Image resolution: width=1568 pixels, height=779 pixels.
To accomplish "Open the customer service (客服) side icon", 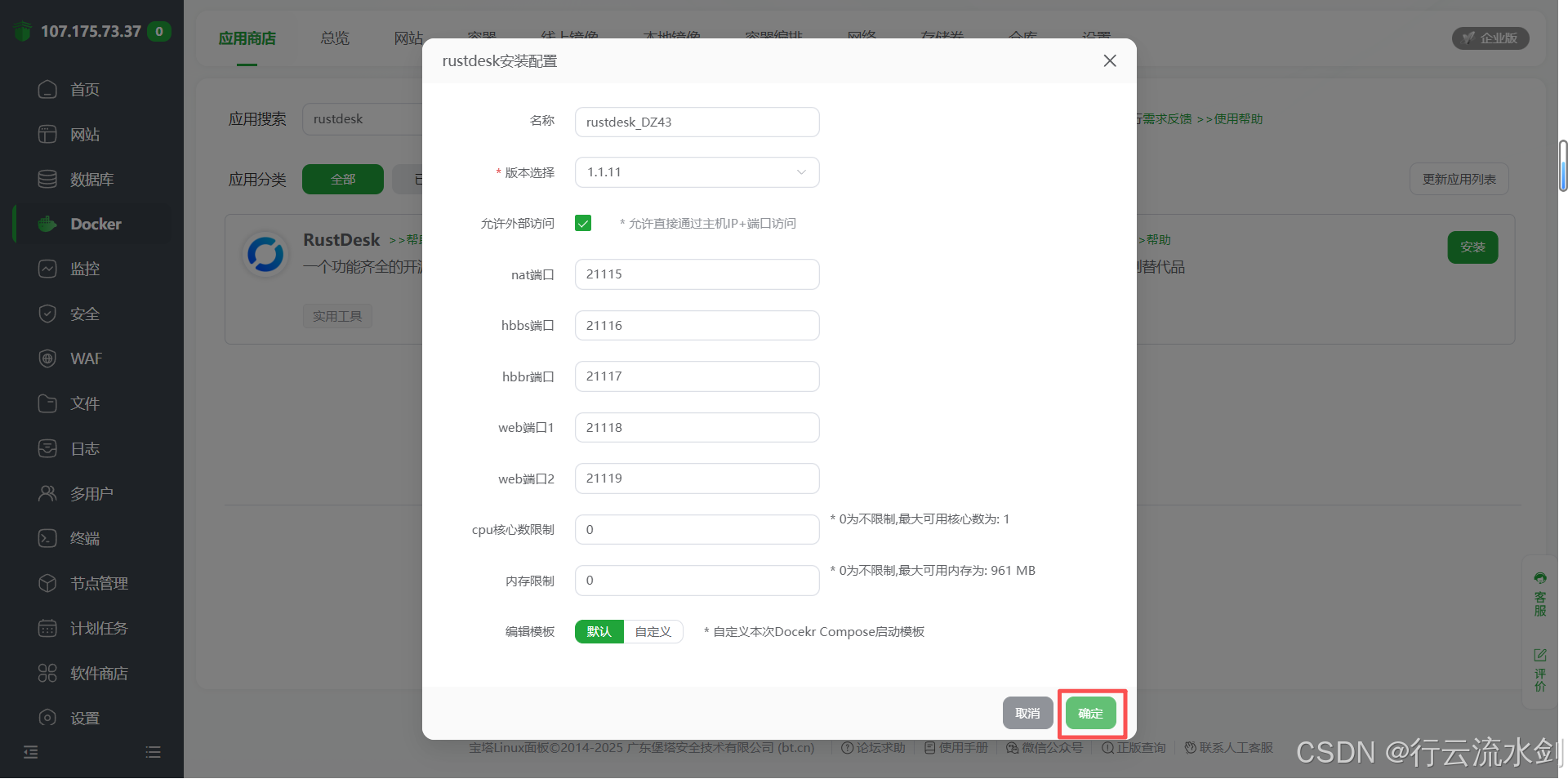I will click(x=1540, y=594).
